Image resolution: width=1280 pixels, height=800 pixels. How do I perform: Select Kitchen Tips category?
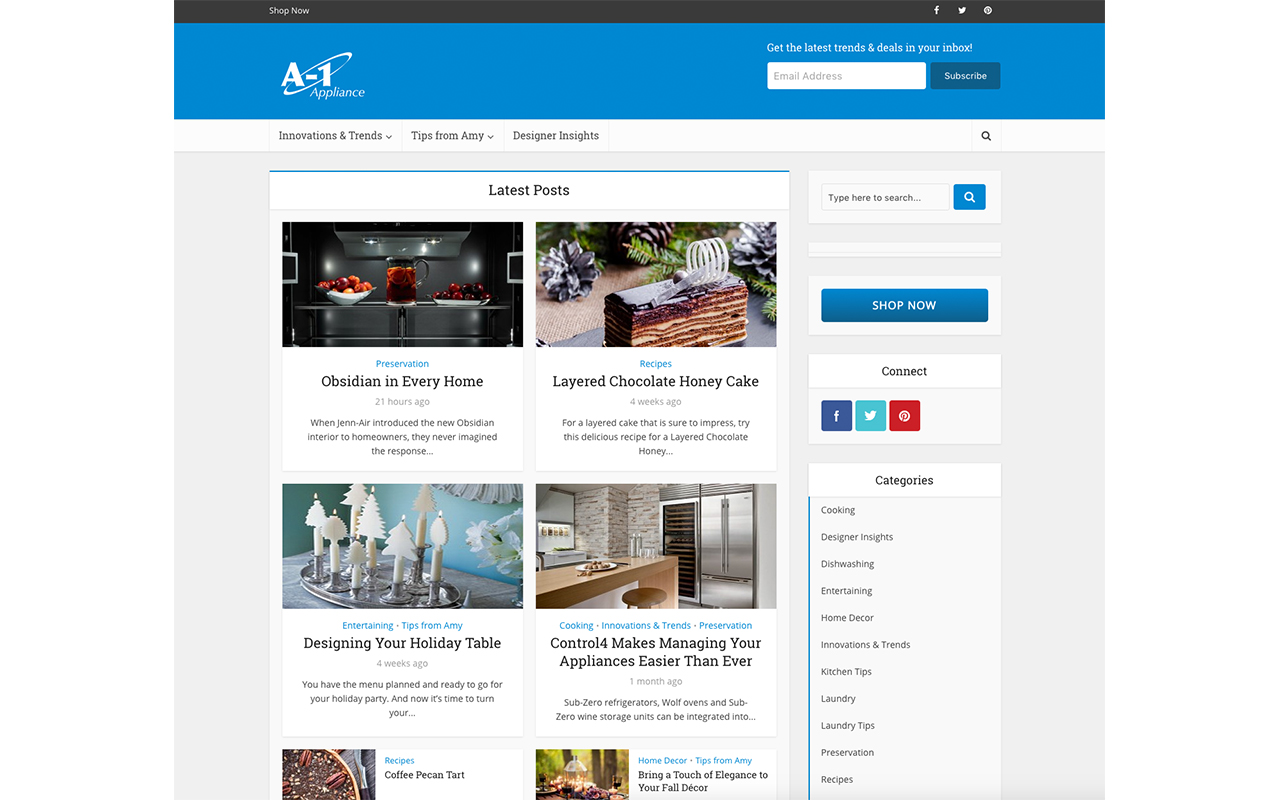(847, 672)
